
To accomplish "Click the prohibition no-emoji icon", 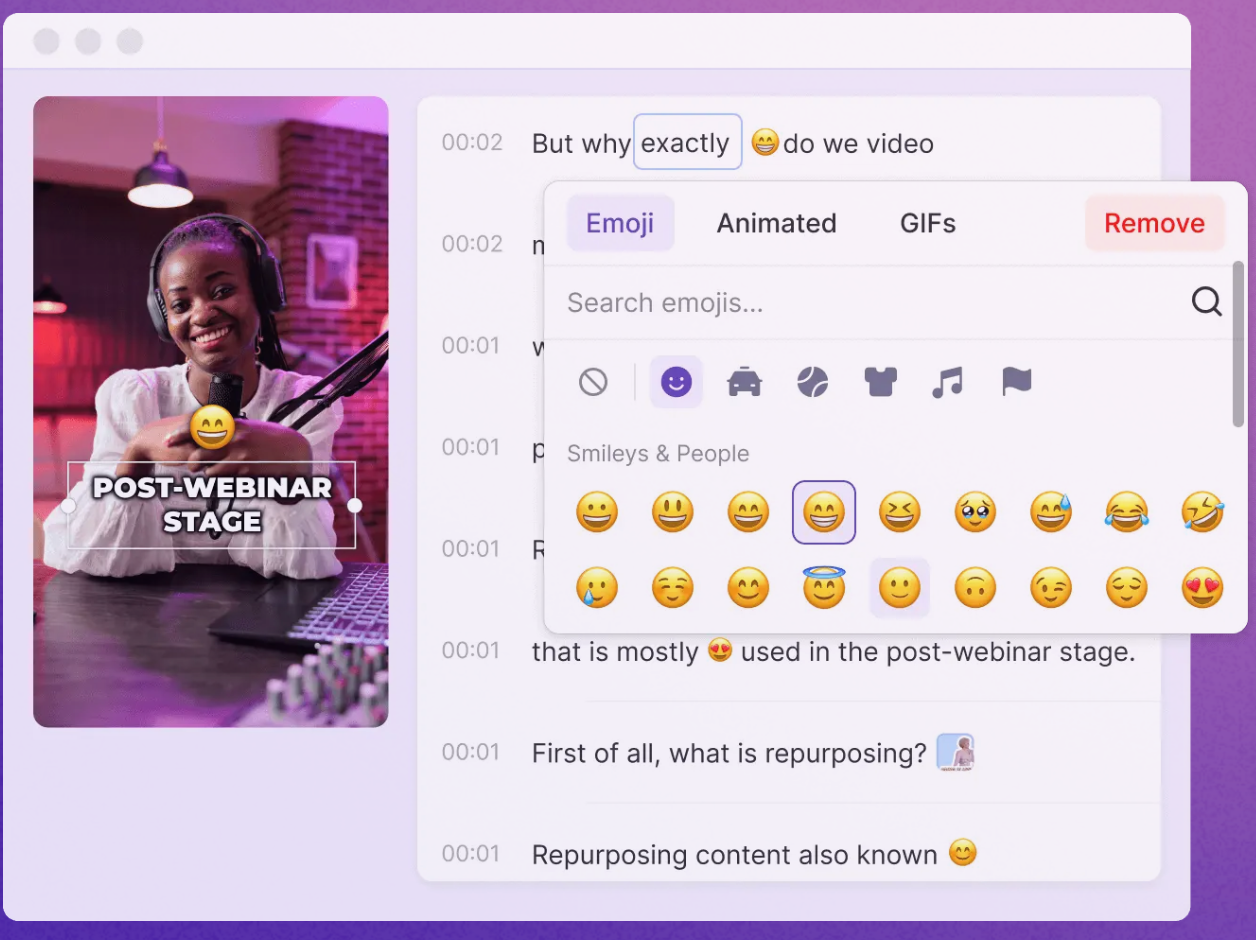I will [x=592, y=381].
